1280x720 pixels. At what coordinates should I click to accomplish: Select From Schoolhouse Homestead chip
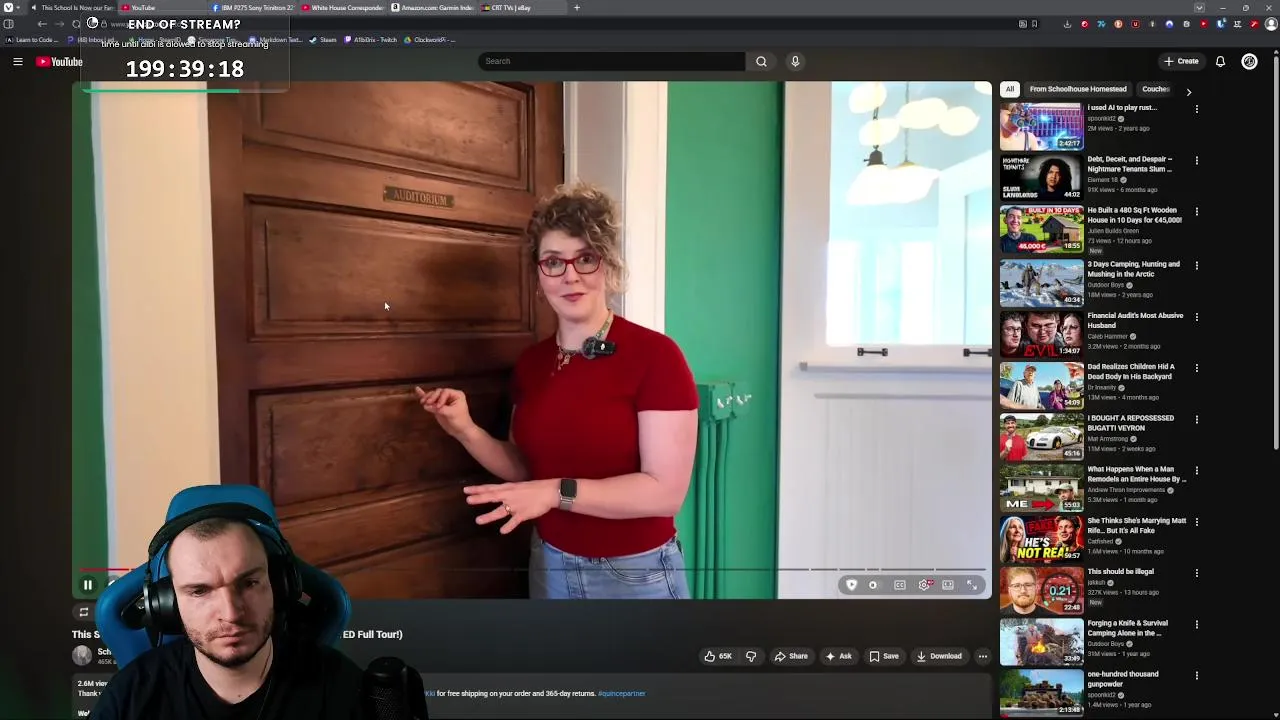1078,89
